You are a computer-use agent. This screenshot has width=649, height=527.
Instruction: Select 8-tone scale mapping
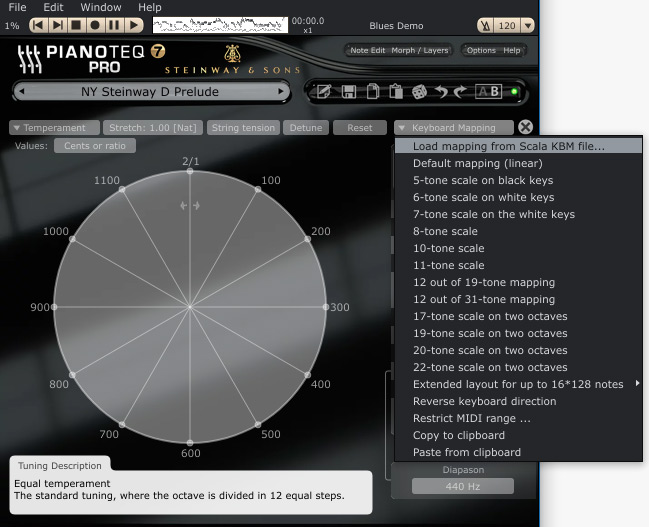pyautogui.click(x=519, y=231)
